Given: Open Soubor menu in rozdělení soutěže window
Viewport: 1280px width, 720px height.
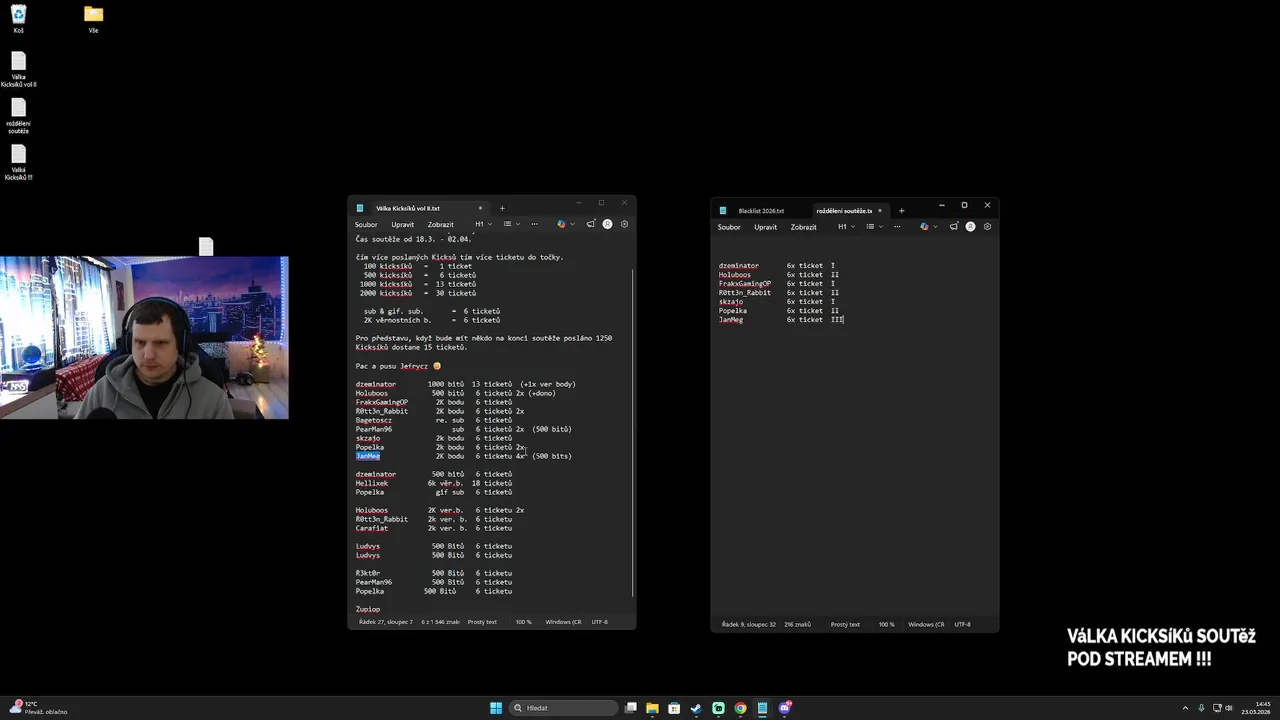Looking at the screenshot, I should point(729,227).
